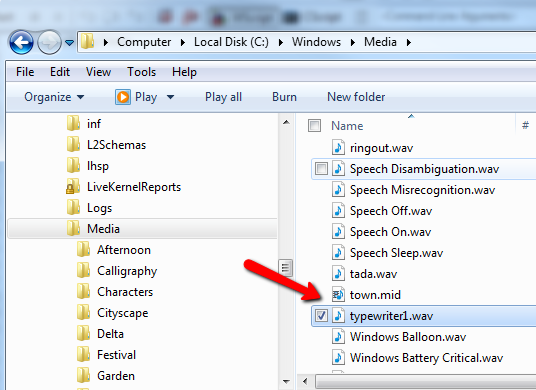Click the orange Play icon in toolbar
536x390 pixels.
click(x=123, y=97)
